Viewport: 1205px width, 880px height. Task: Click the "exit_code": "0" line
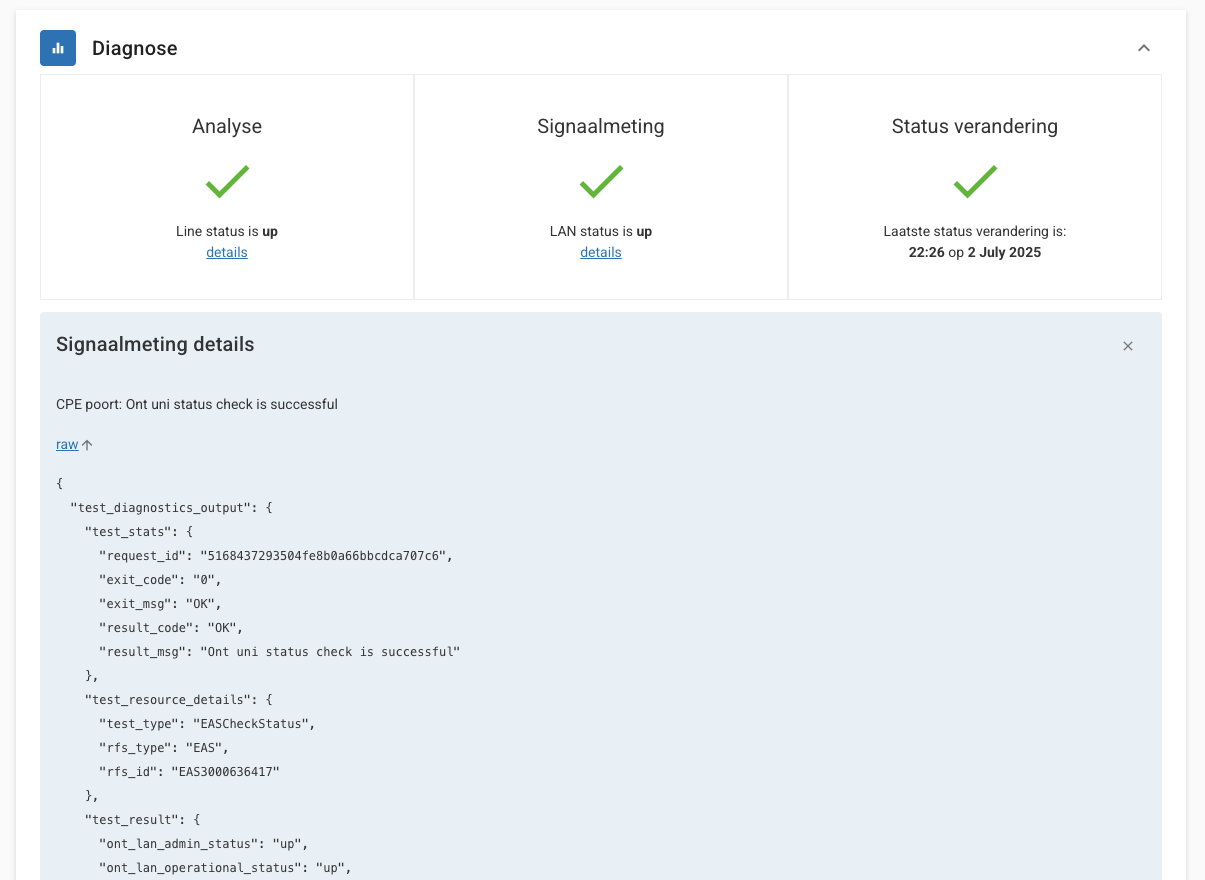[160, 580]
